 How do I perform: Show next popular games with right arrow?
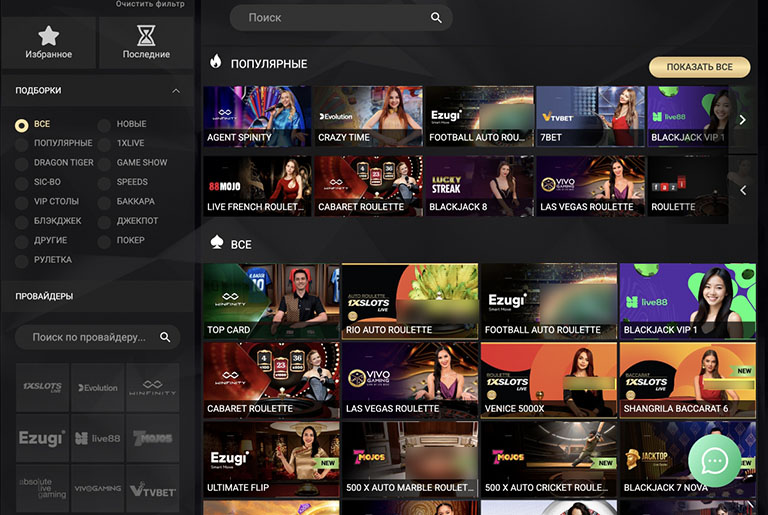click(743, 120)
